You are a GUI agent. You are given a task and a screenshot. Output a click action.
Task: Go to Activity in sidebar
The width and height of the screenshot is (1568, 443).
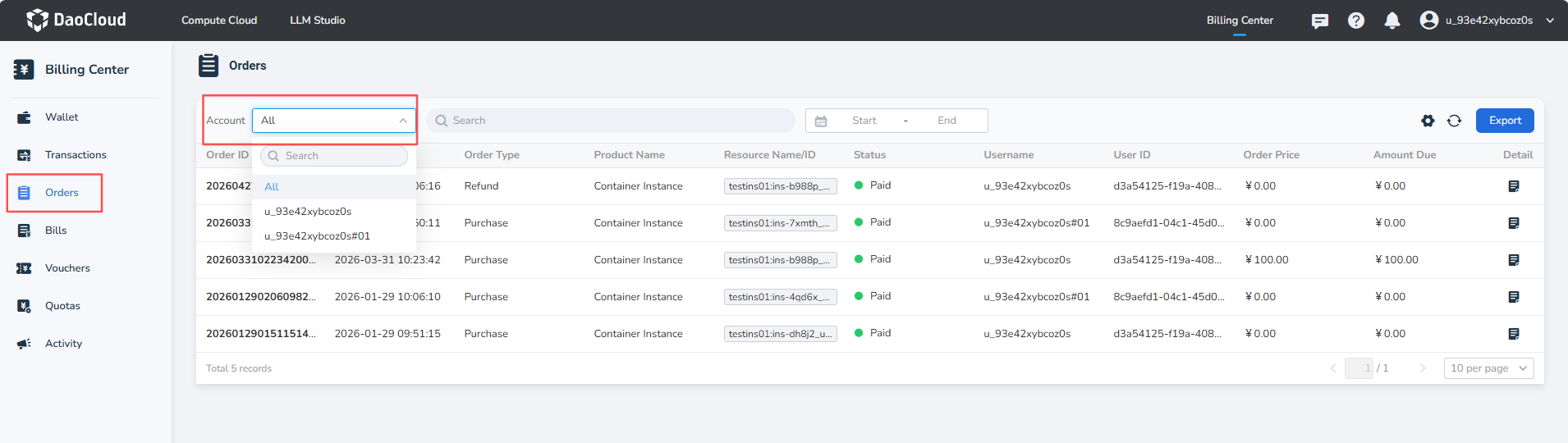pyautogui.click(x=63, y=344)
